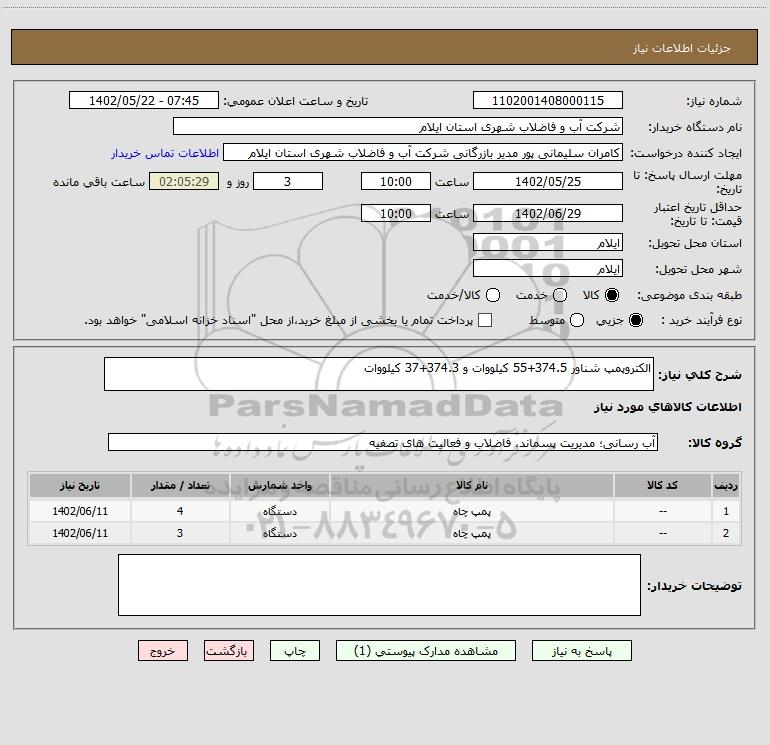The width and height of the screenshot is (770, 745).
Task: Select the کالا radio button
Action: 612,295
